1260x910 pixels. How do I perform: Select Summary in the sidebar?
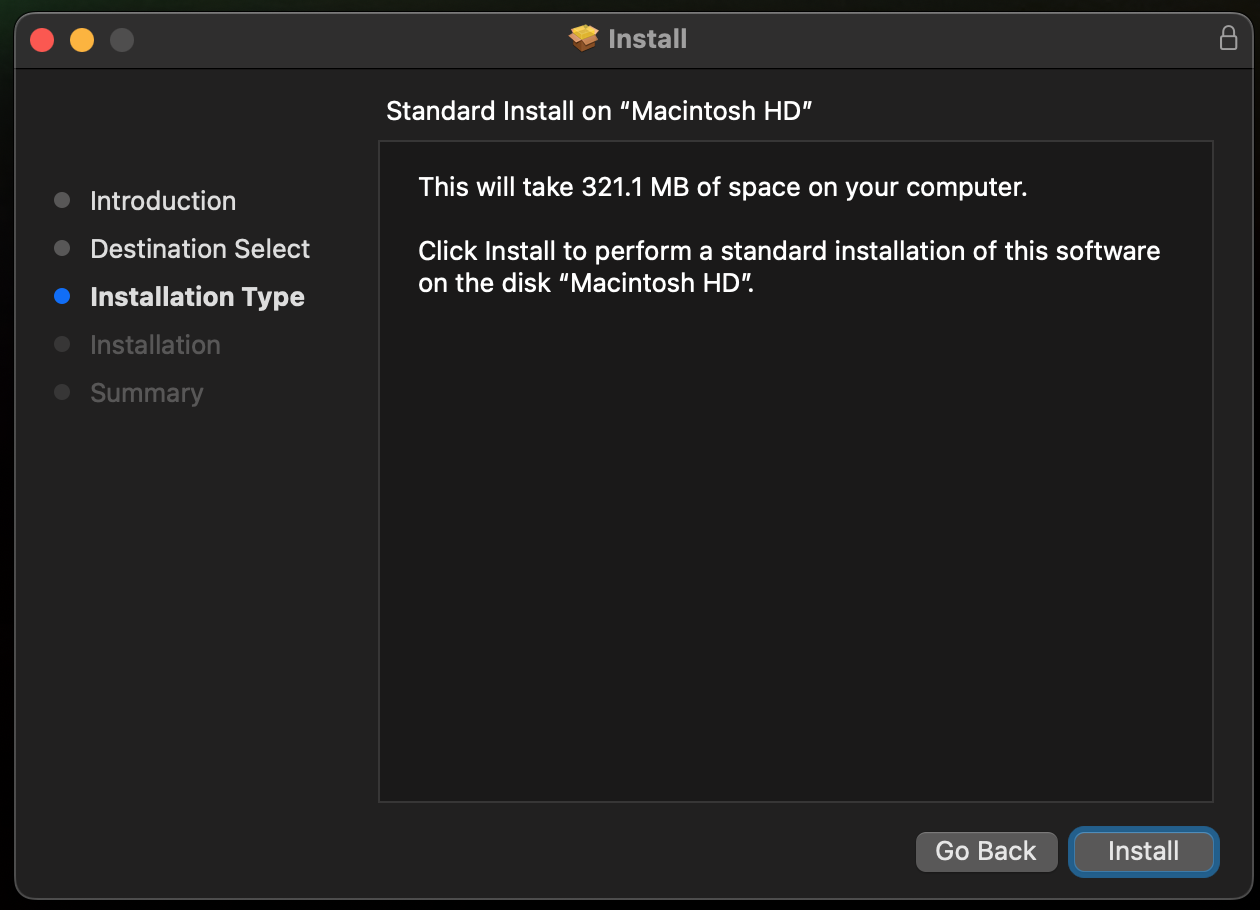coord(146,392)
